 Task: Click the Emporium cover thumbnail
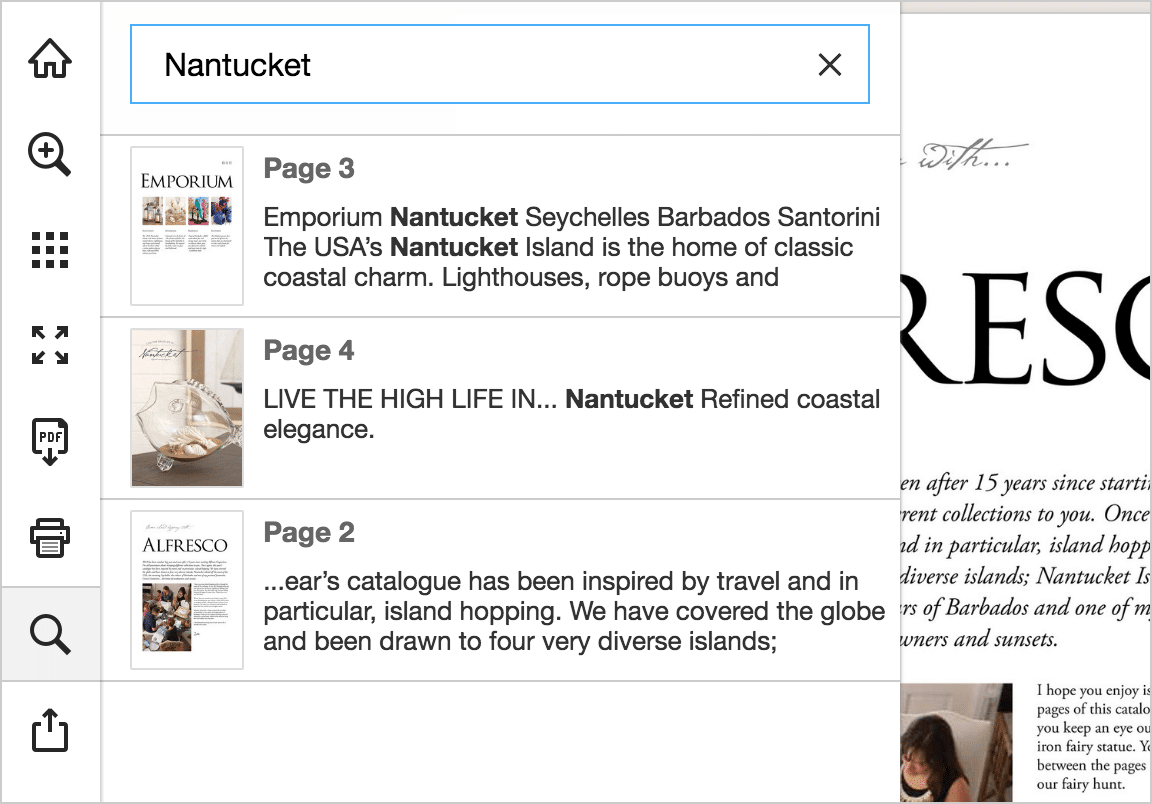[186, 225]
